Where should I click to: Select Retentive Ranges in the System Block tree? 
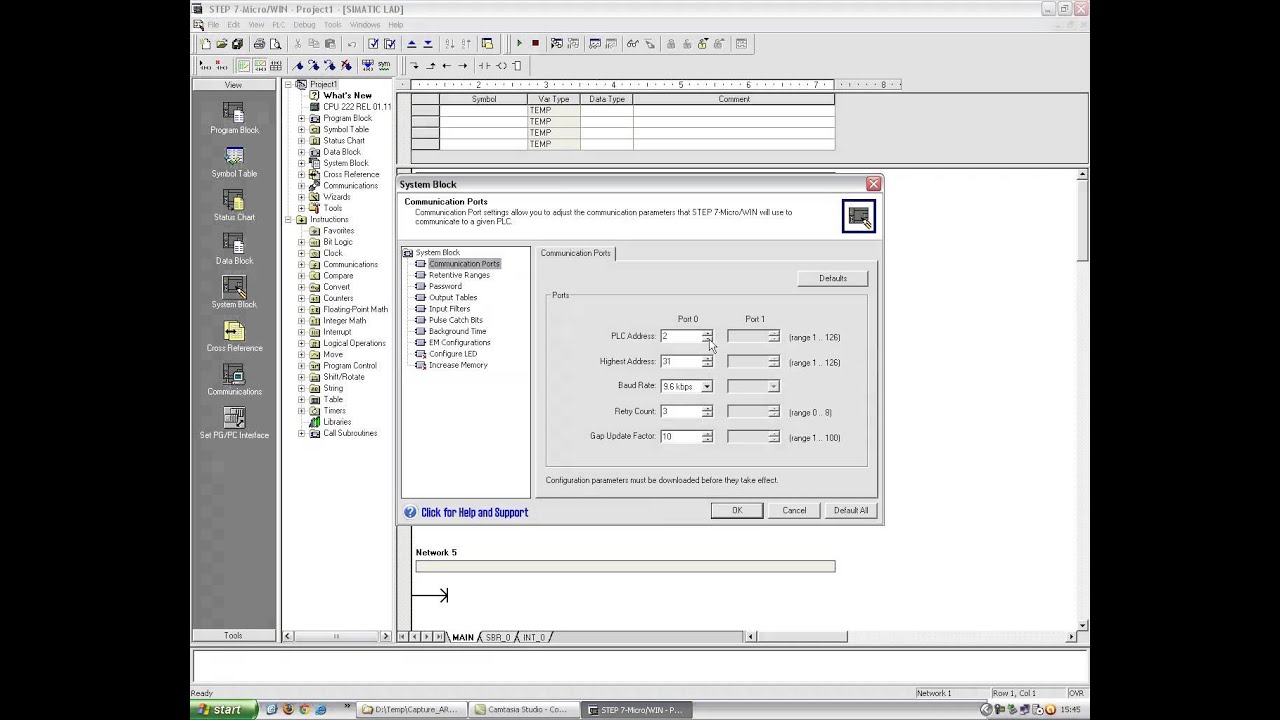[x=459, y=275]
